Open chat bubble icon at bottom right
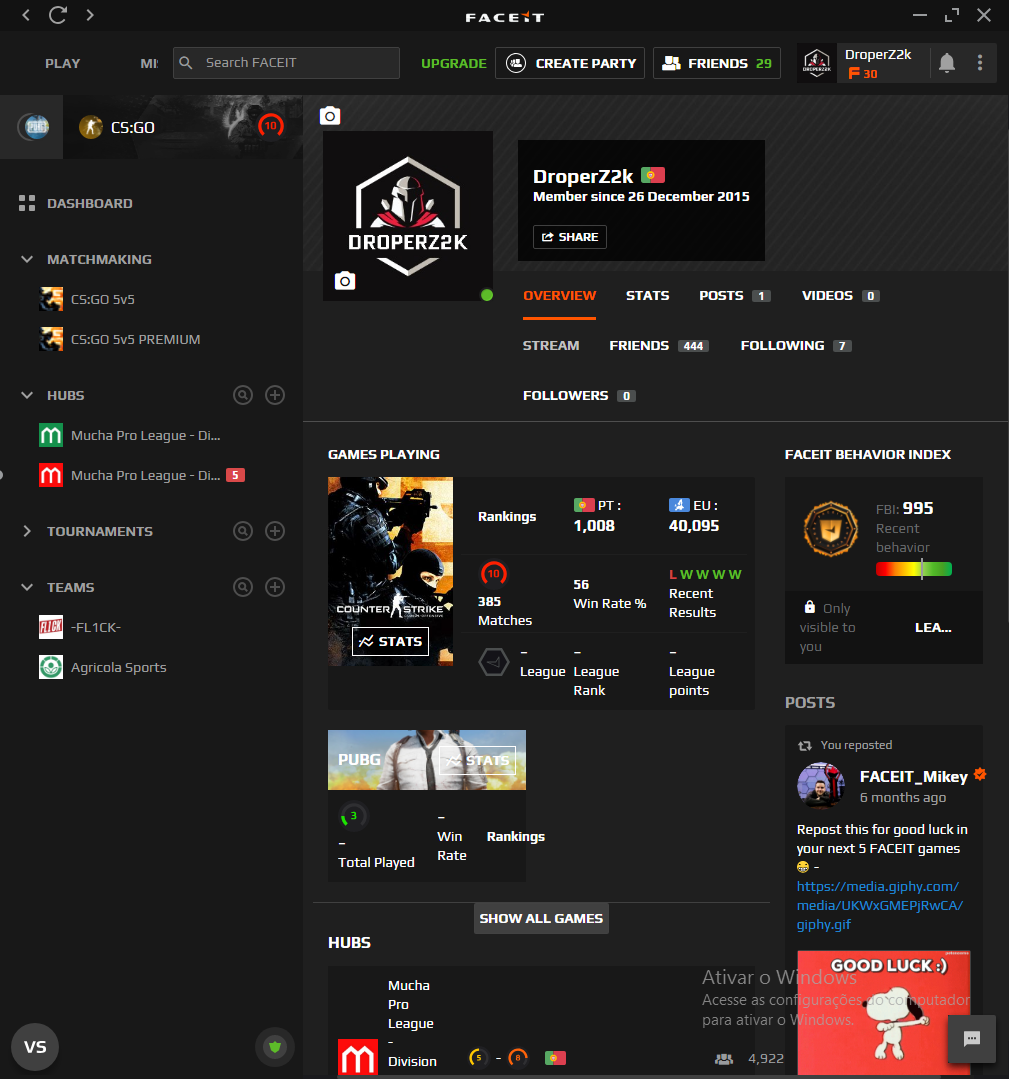The width and height of the screenshot is (1009, 1079). pyautogui.click(x=971, y=1039)
